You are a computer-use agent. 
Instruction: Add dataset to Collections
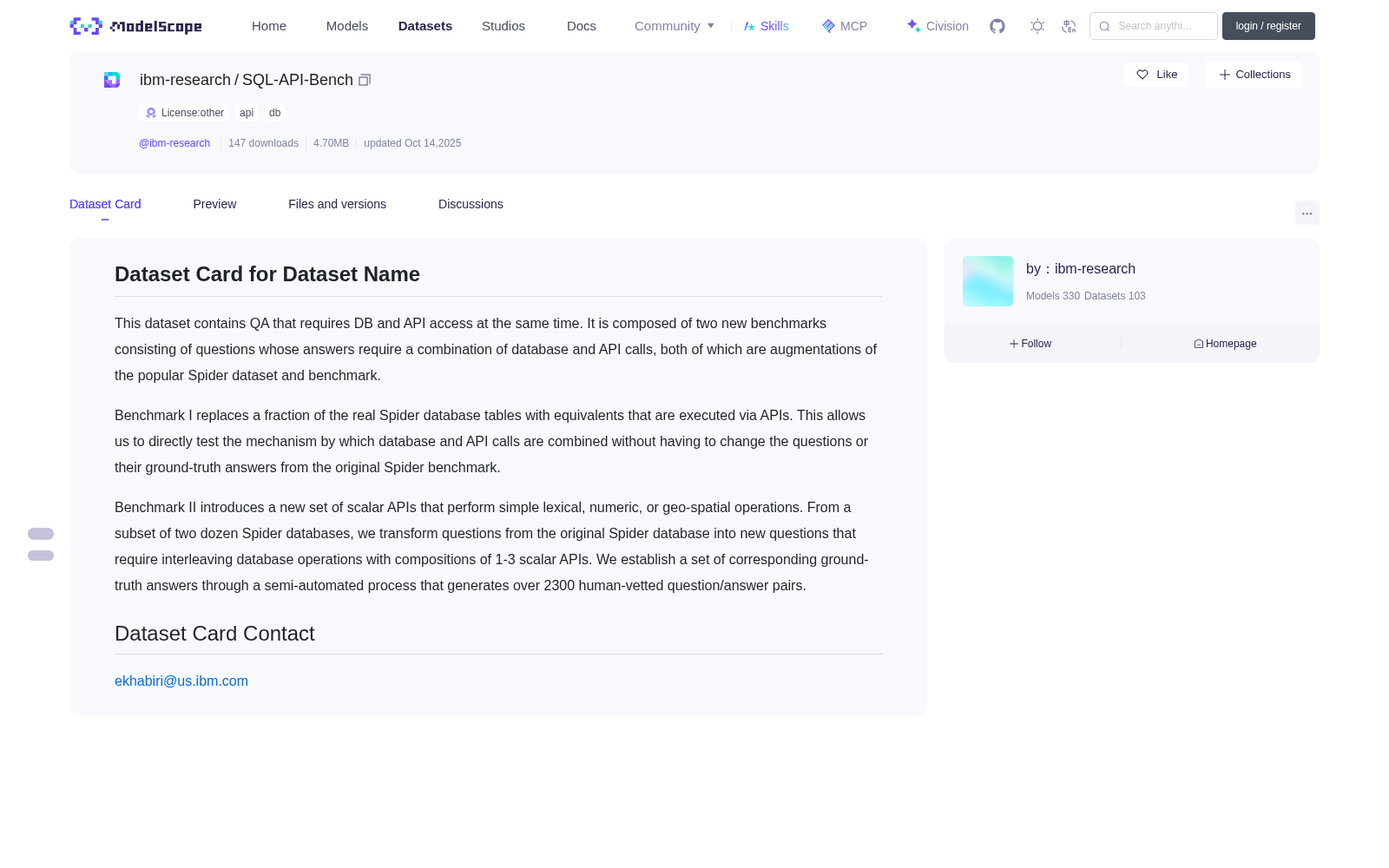click(1254, 75)
